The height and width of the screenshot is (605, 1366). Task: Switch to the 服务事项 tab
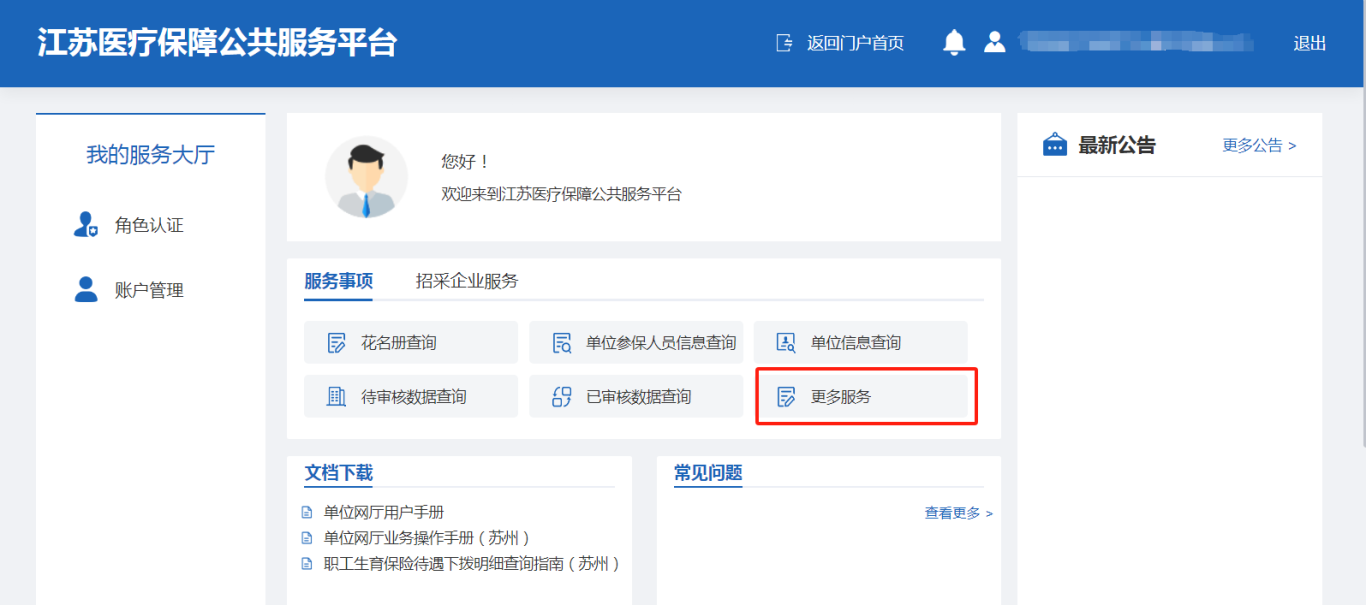[x=338, y=281]
